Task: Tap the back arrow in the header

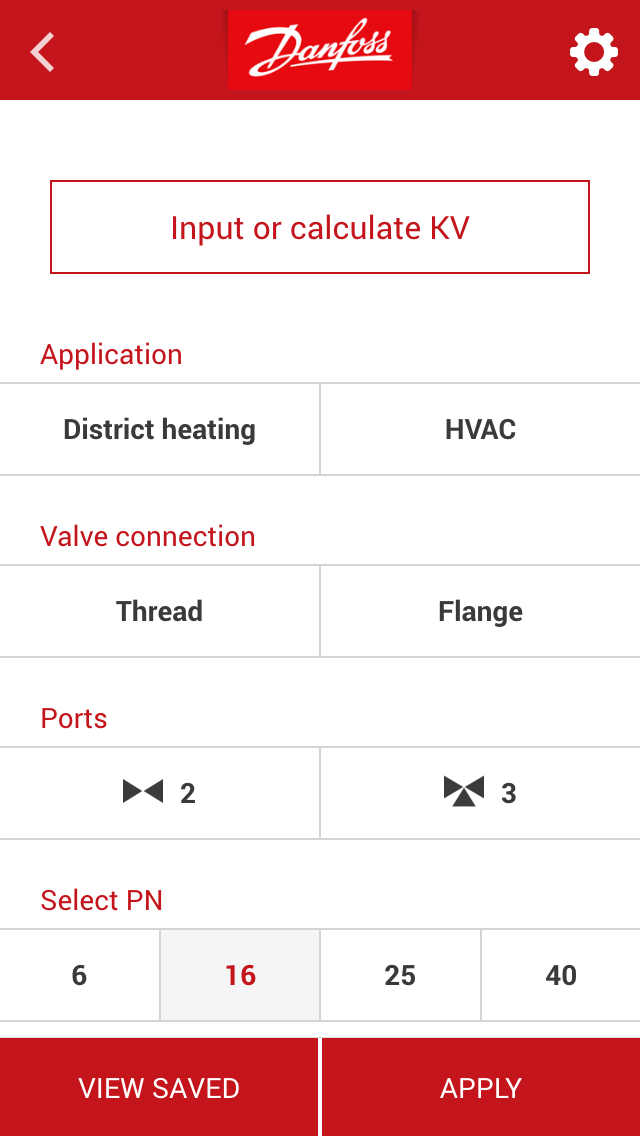Action: coord(42,50)
